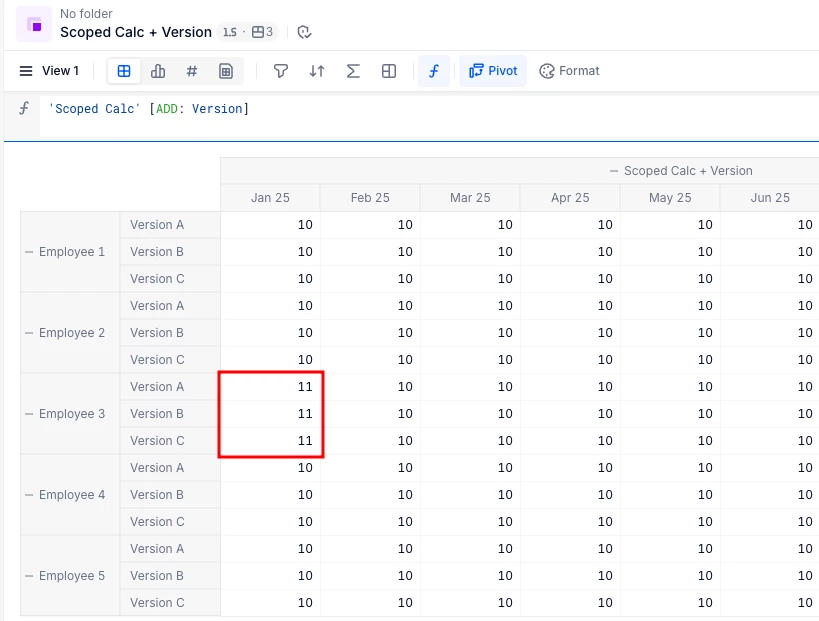Select the May 25 column header
819x621 pixels.
(x=670, y=198)
